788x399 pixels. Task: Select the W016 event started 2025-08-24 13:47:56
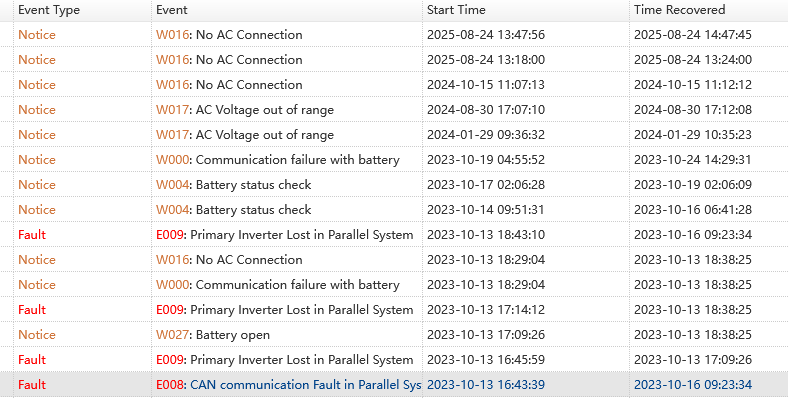point(394,35)
